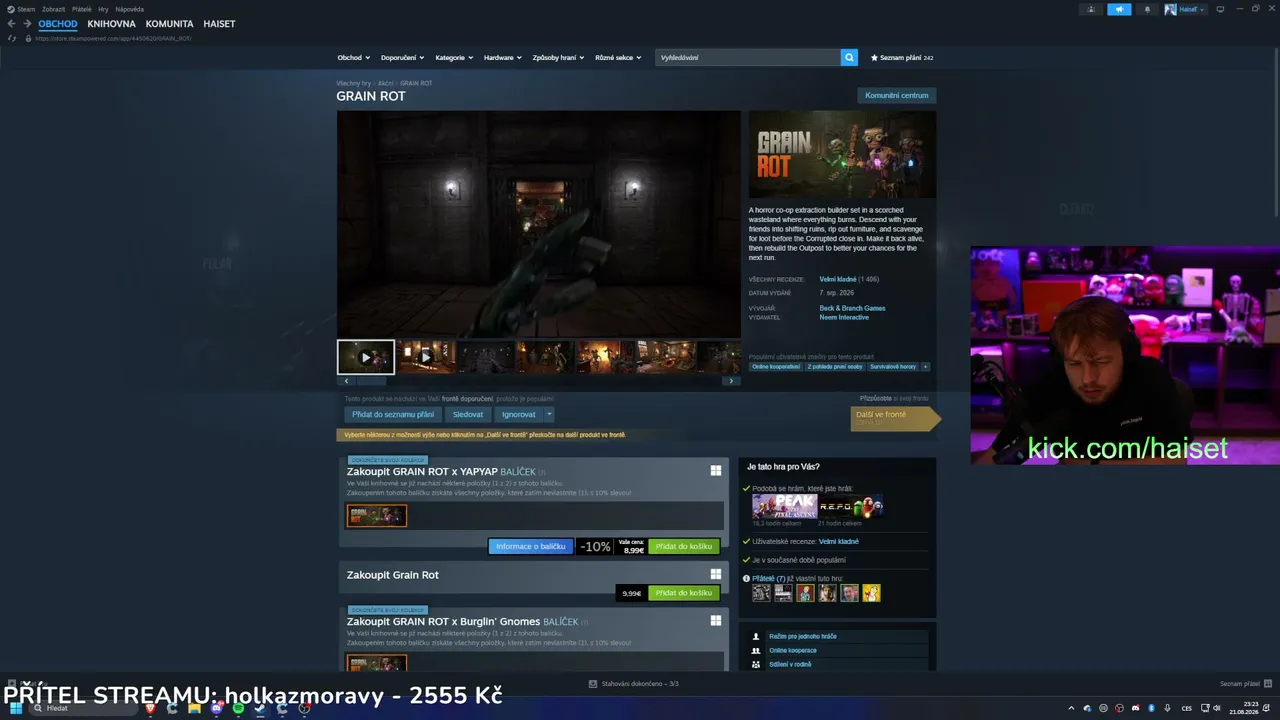Open the HAISET profile tab
1280x720 pixels.
coord(219,24)
